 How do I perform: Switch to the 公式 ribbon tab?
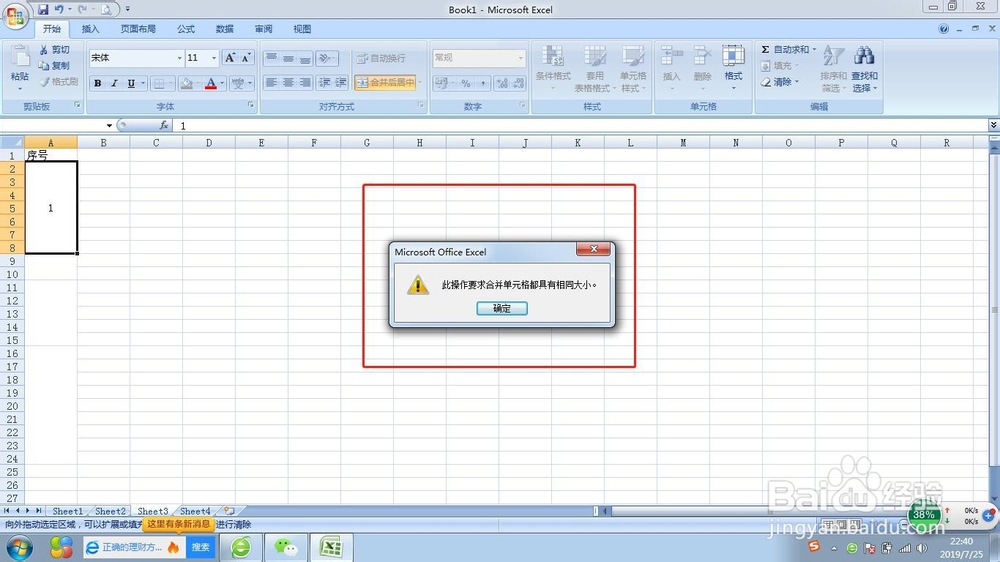[x=186, y=29]
